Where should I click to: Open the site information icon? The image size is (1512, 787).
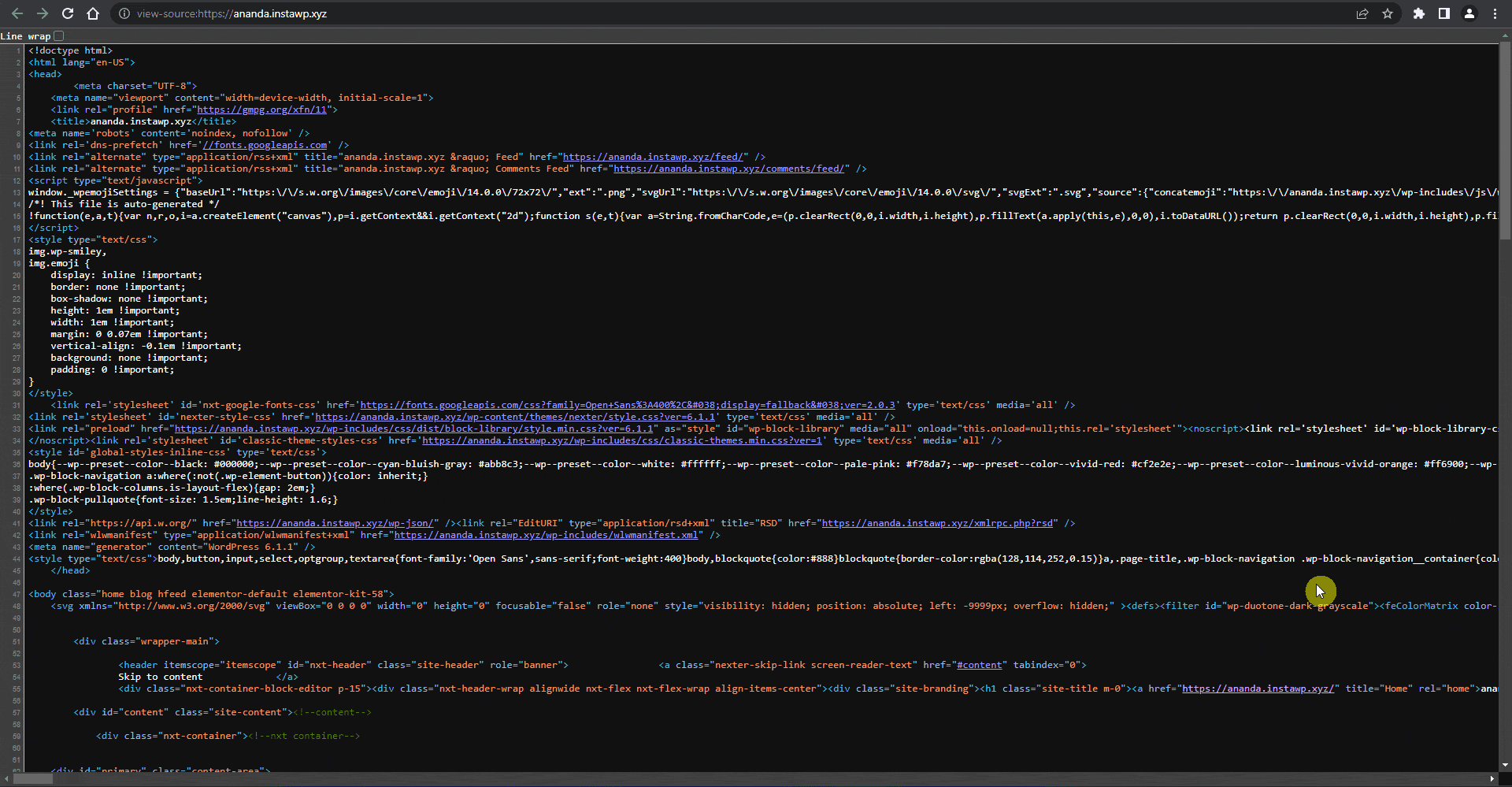pos(124,13)
